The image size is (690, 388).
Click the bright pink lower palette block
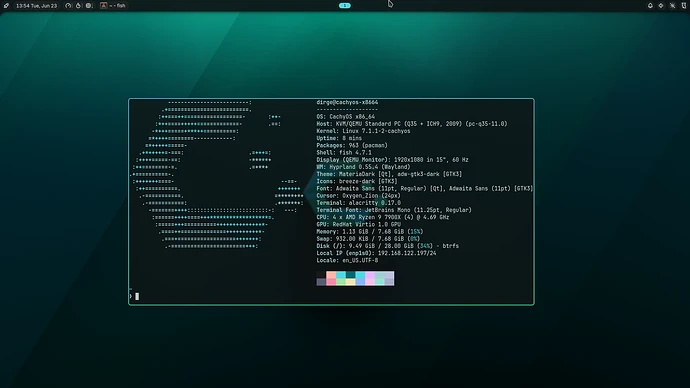(x=331, y=282)
